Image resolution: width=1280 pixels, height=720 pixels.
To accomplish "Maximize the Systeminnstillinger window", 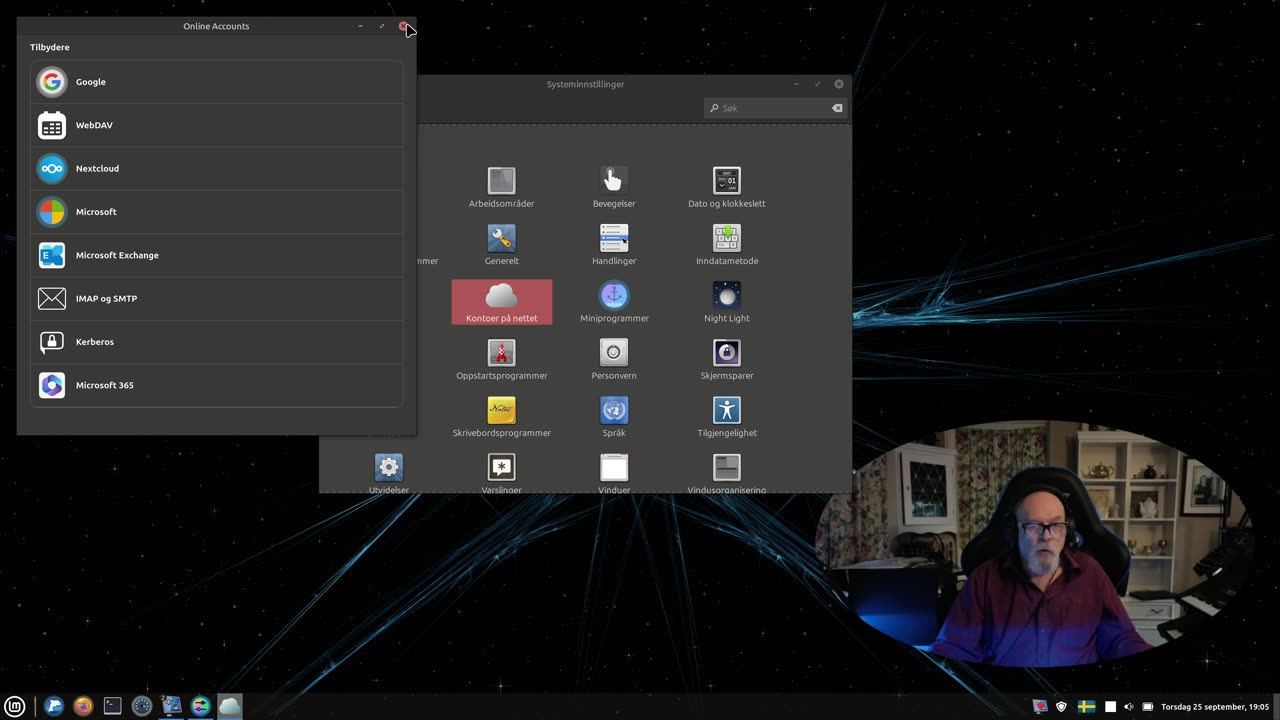I will [818, 84].
